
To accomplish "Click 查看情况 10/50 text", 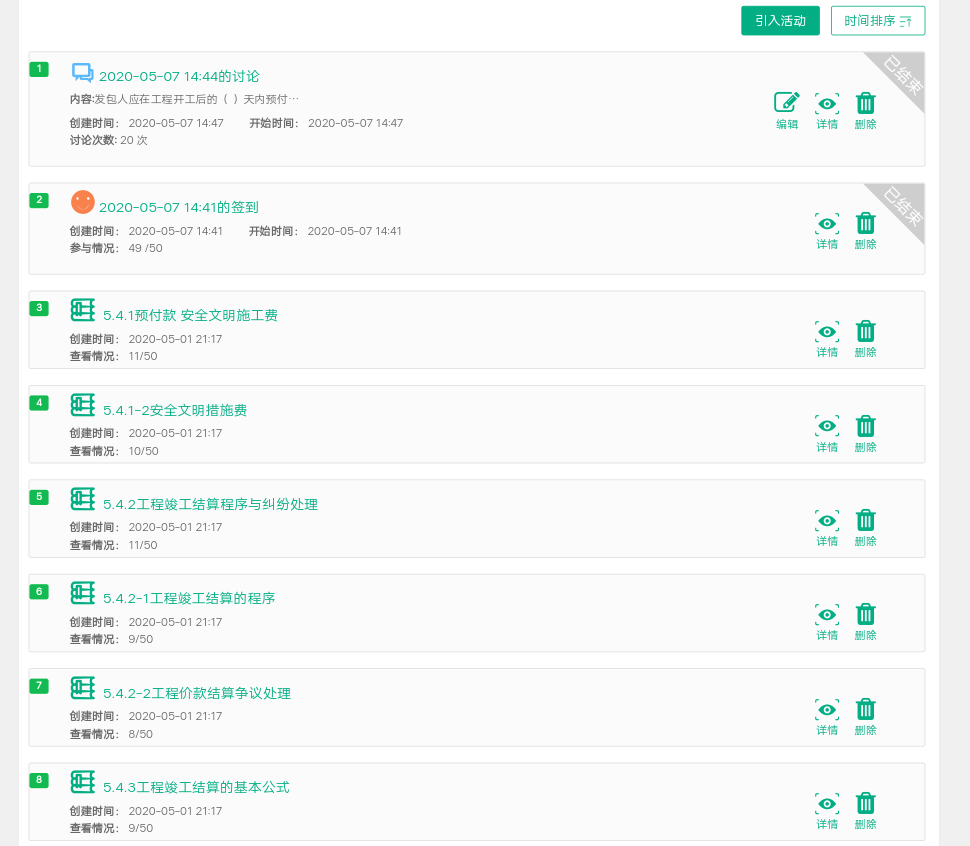I will (x=114, y=451).
